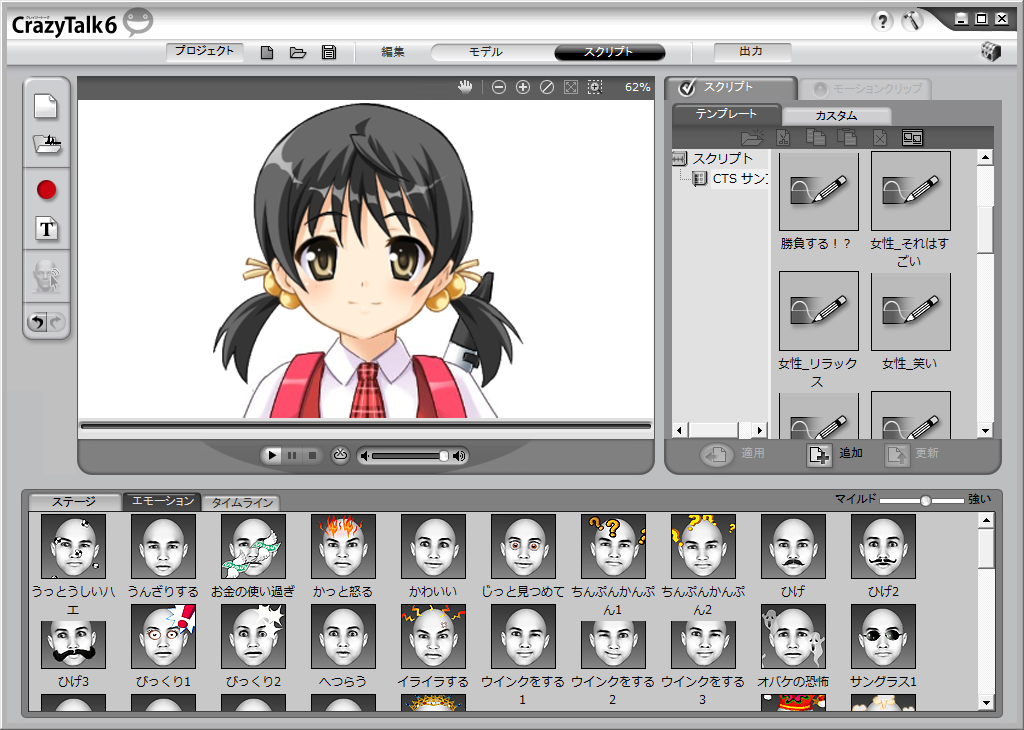Viewport: 1024px width, 730px height.
Task: Switch to the ステージ tab
Action: pos(74,501)
